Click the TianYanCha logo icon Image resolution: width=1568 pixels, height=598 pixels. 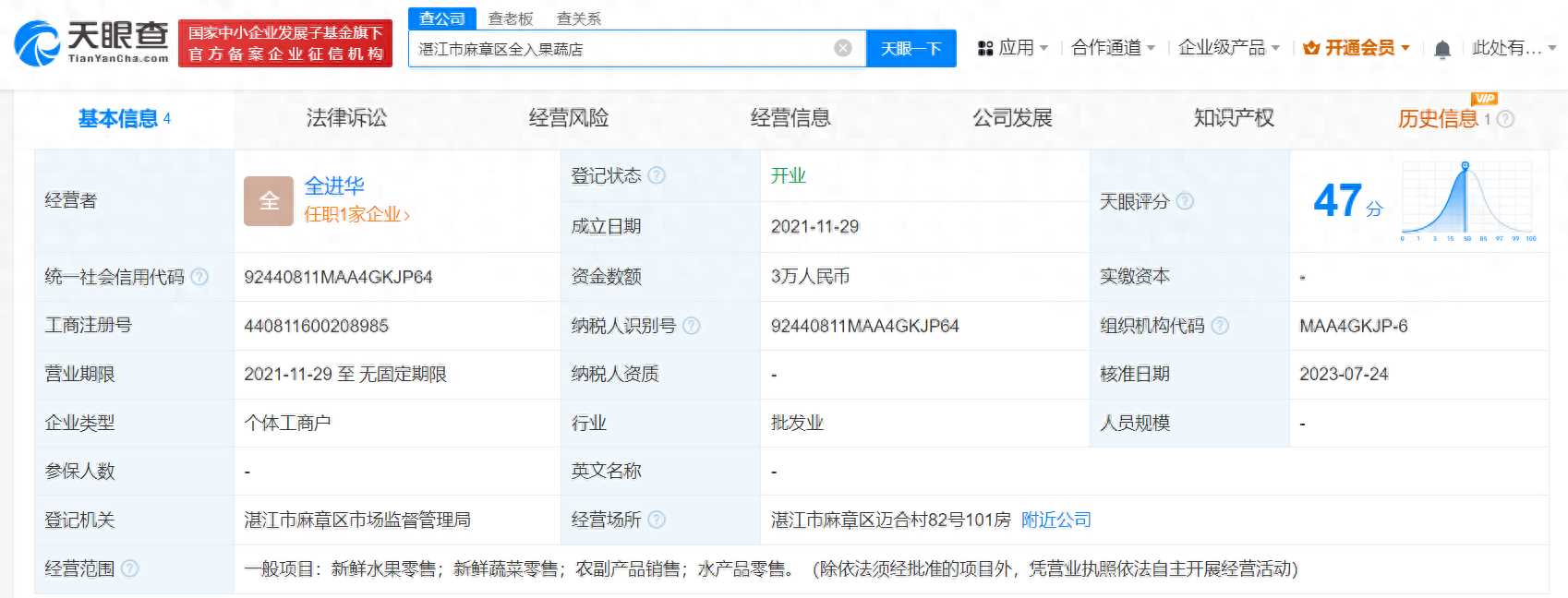coord(37,43)
